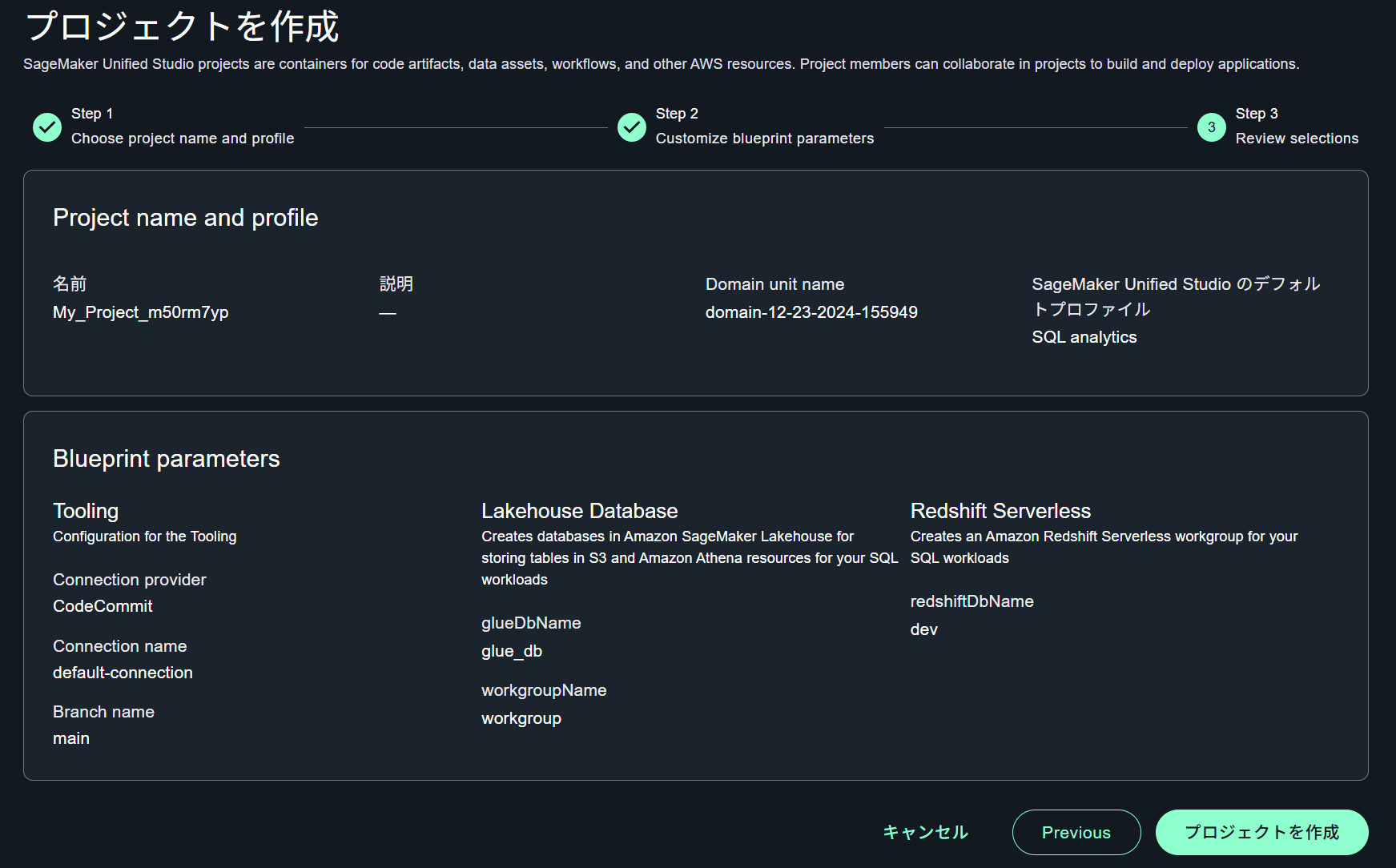Click the Configuration for the Tooling description
Screen dimensions: 1396x868
(145, 536)
